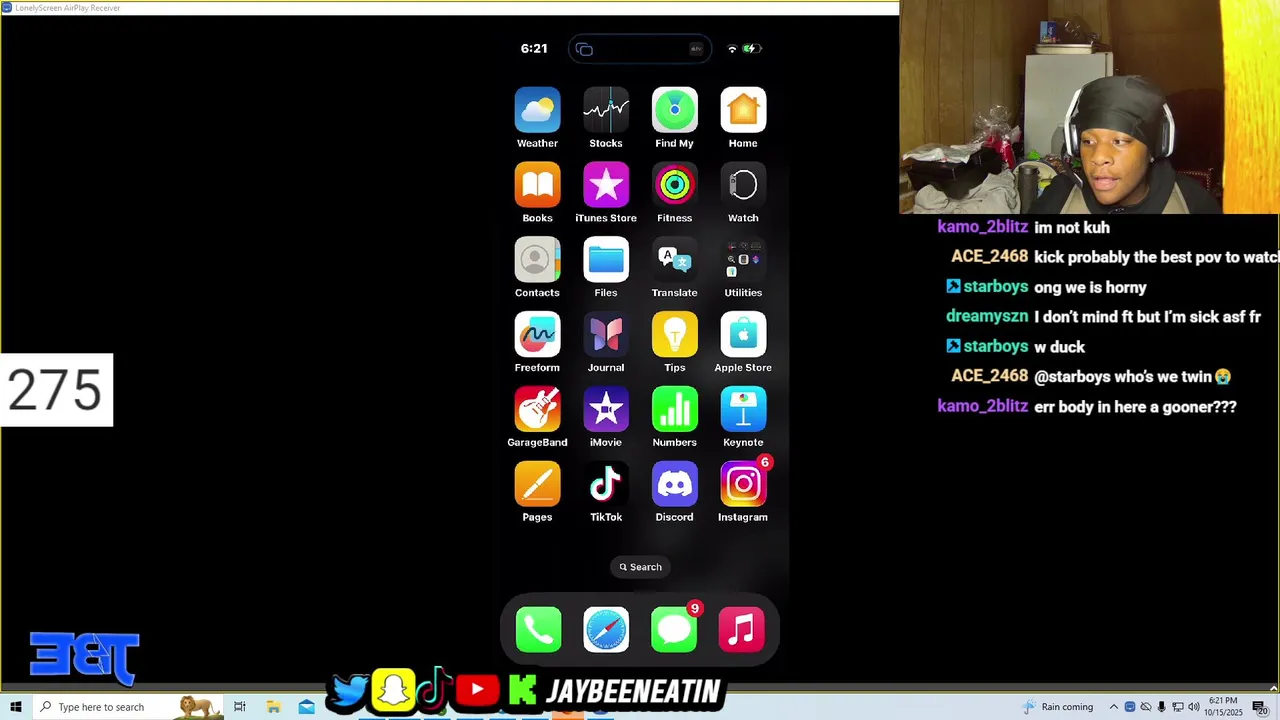
Task: Open the Keynote app
Action: pos(743,410)
